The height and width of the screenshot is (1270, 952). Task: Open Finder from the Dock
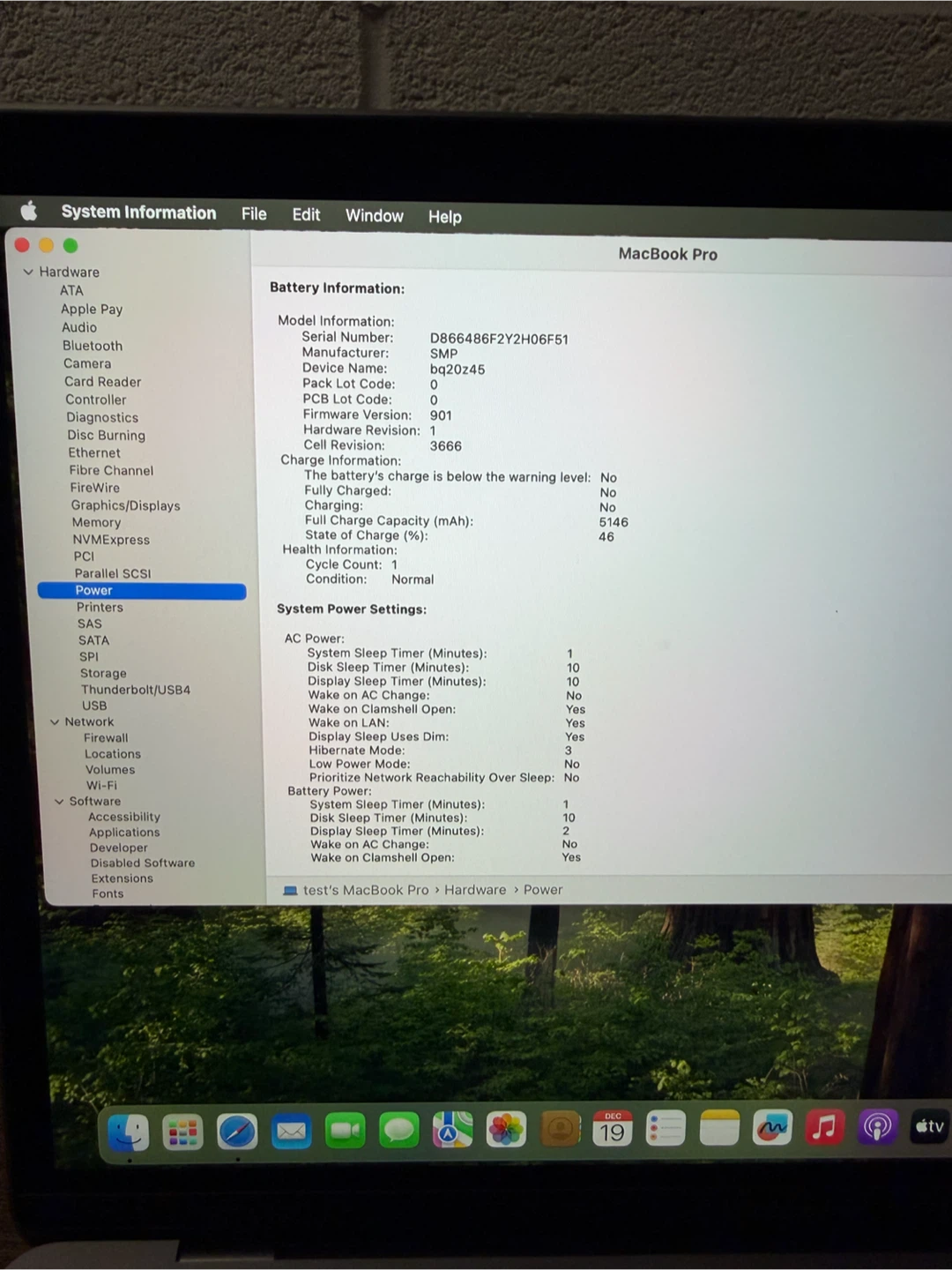pos(129,1132)
